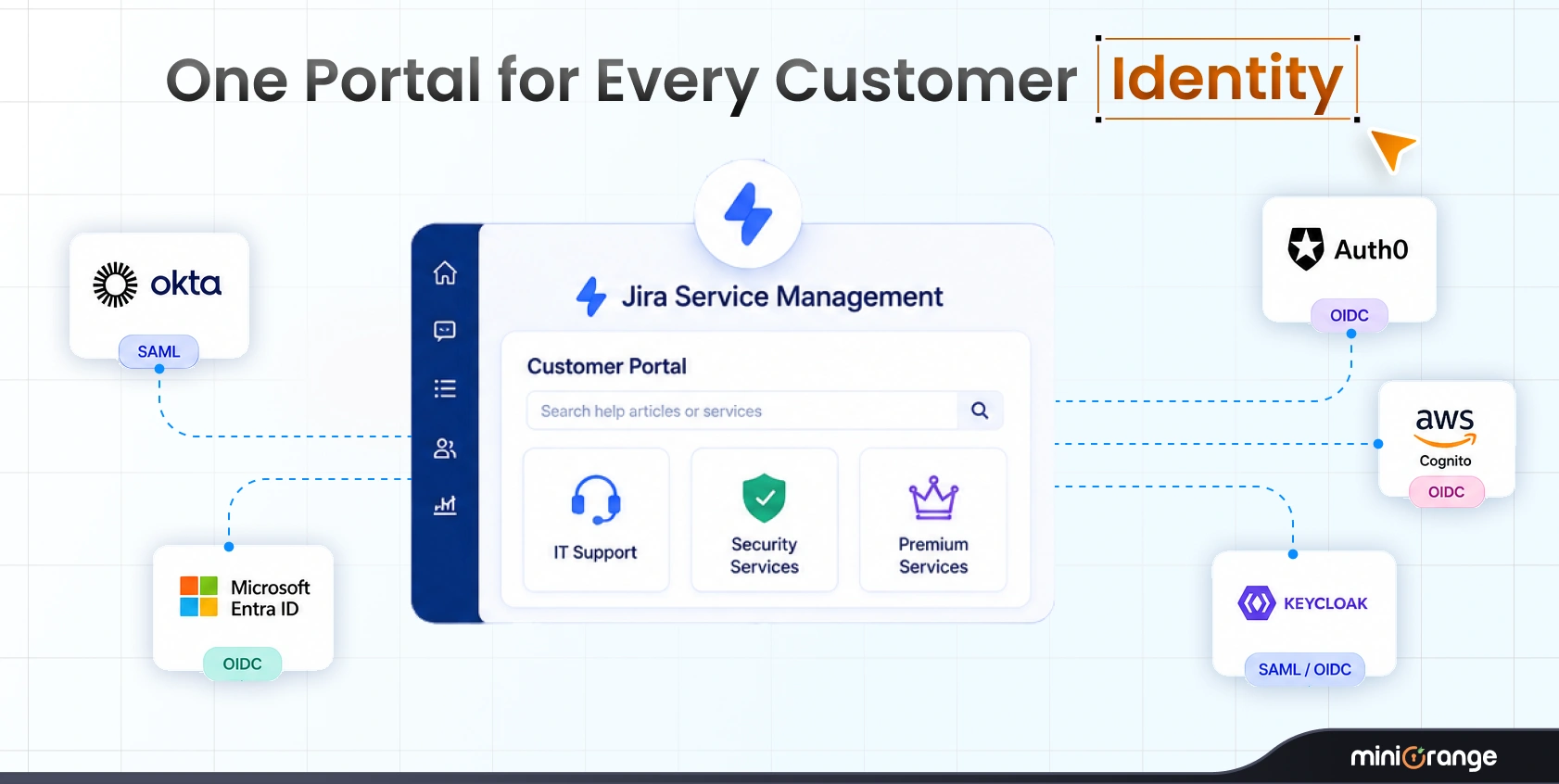This screenshot has width=1559, height=784.
Task: Click the Auth0 text label
Action: pos(1372,249)
